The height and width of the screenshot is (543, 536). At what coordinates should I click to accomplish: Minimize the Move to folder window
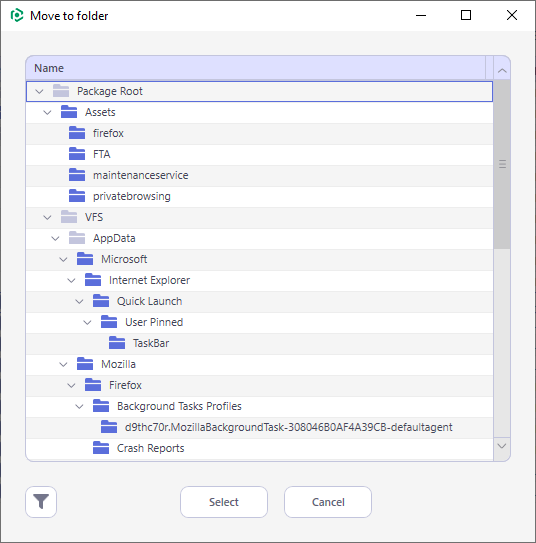coord(421,15)
